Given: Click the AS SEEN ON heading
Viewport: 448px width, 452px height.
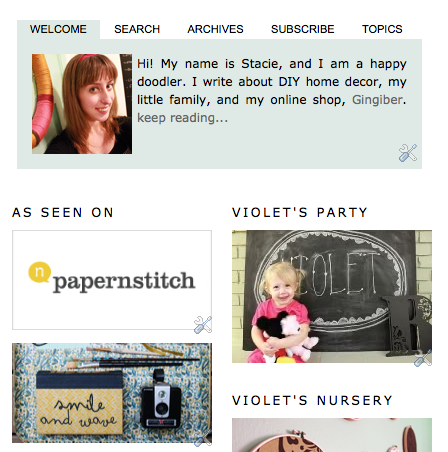Looking at the screenshot, I should pyautogui.click(x=63, y=213).
